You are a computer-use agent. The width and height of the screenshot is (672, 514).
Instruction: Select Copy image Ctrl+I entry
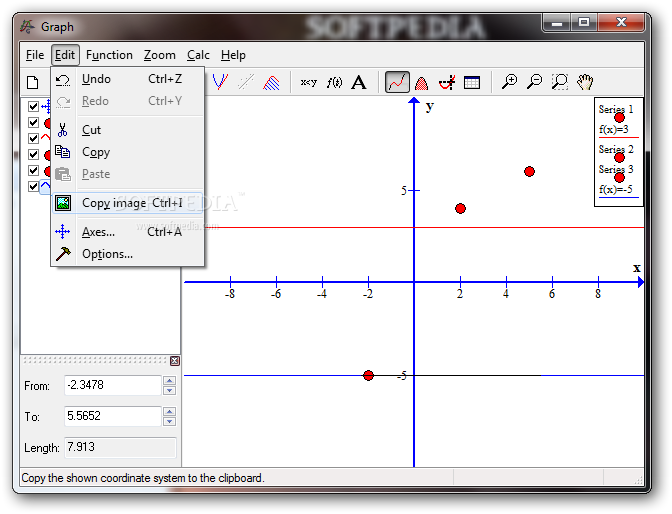pos(127,203)
